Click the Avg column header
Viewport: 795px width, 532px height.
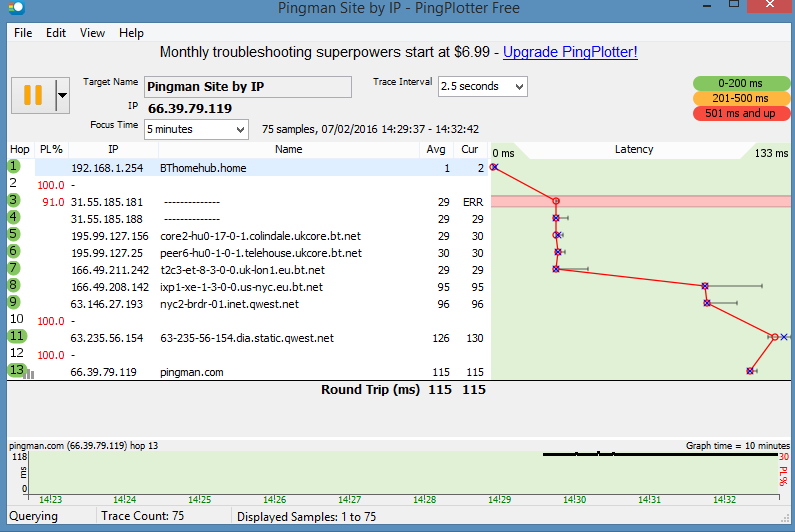point(436,150)
